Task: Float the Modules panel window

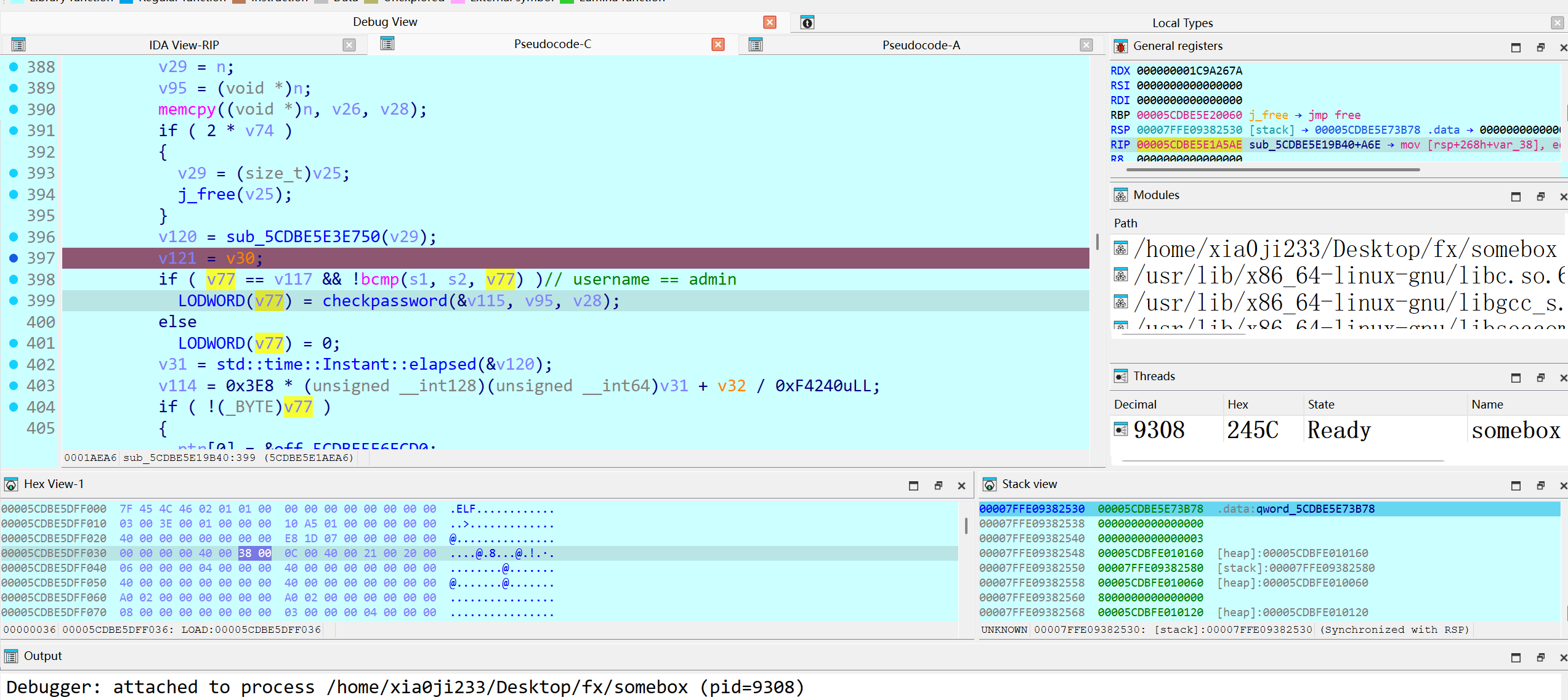Action: (x=1540, y=197)
